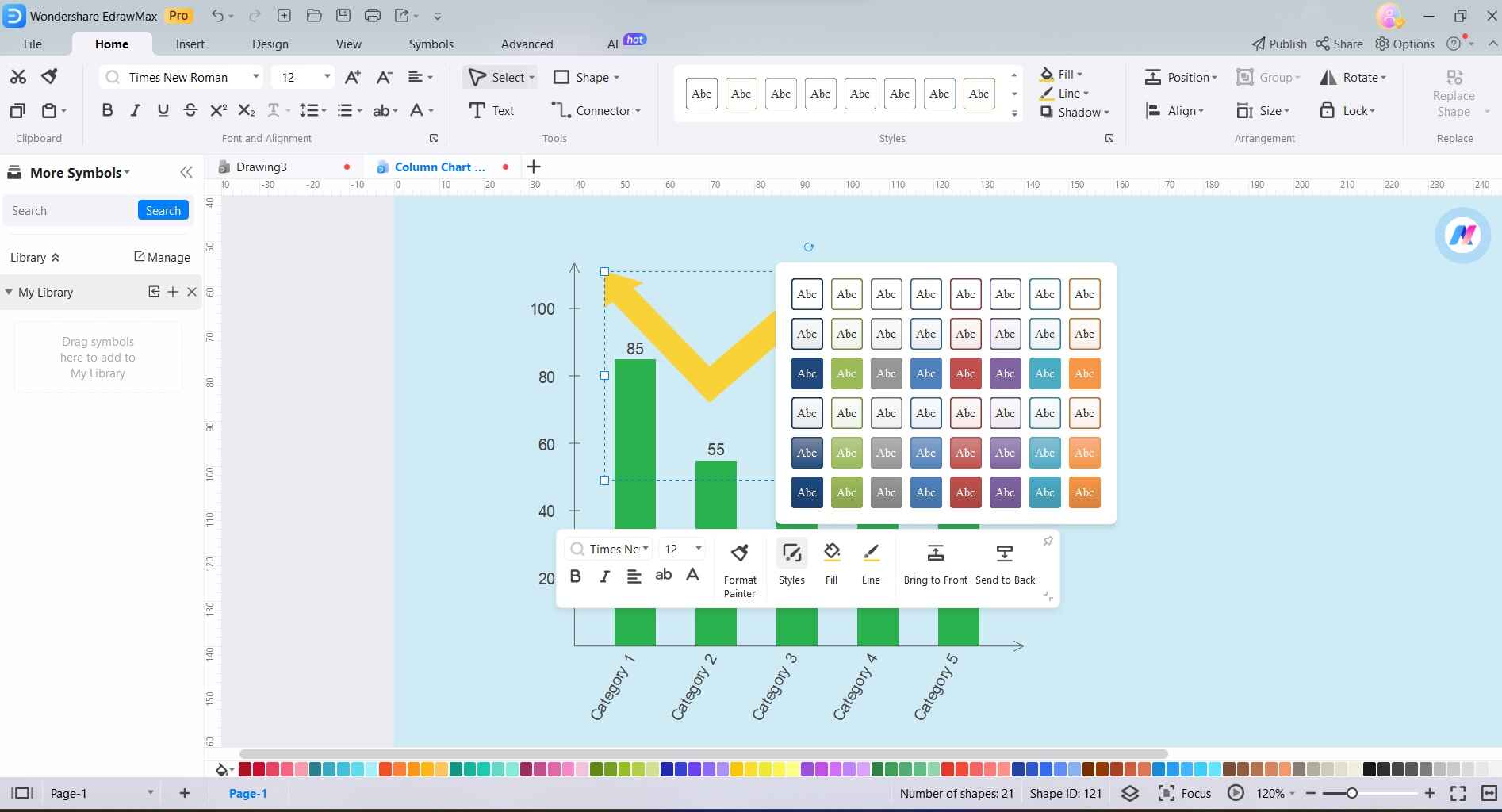Expand the More Symbols dropdown
The height and width of the screenshot is (812, 1502).
coord(127,173)
